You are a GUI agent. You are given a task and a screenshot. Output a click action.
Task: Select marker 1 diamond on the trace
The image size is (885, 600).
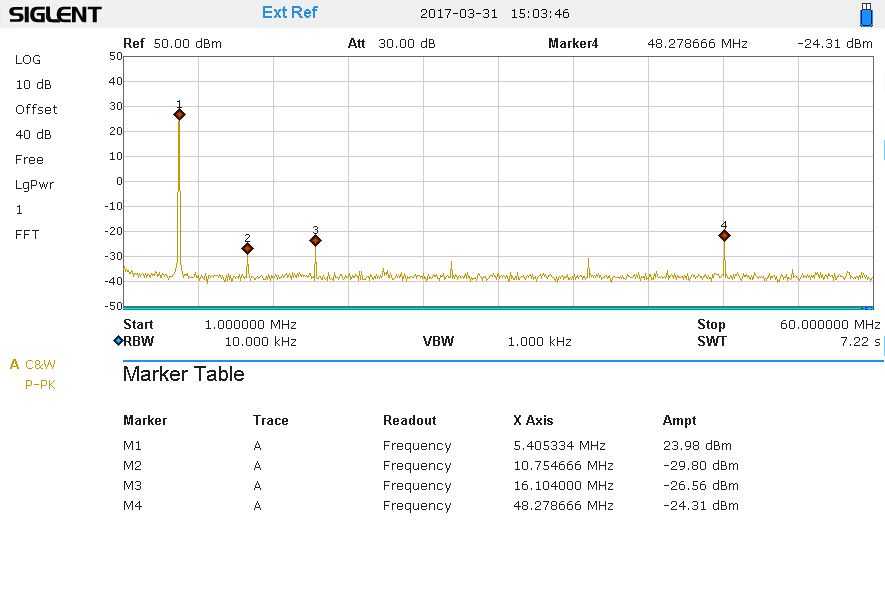coord(179,115)
